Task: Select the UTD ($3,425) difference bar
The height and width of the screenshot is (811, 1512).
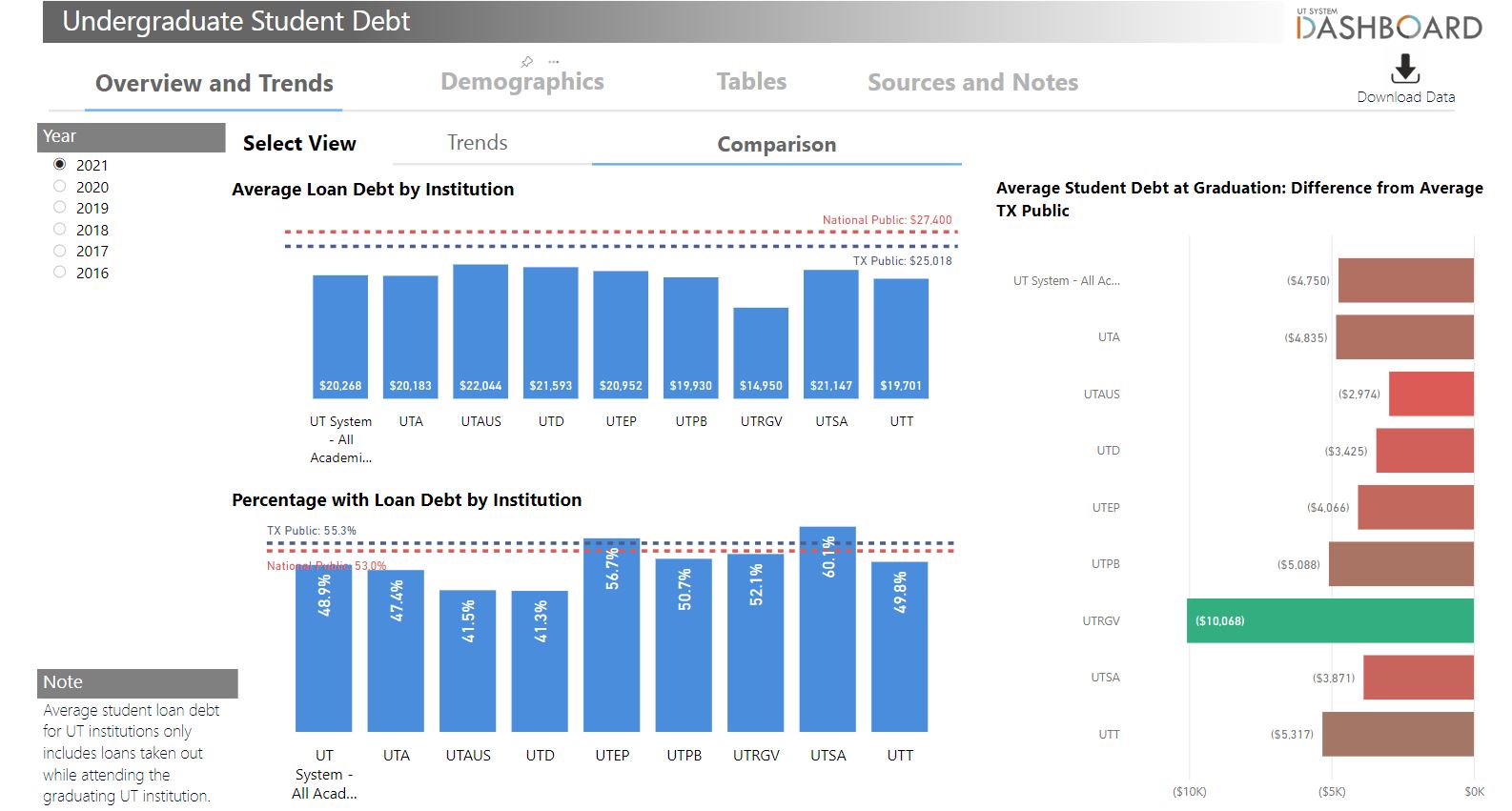Action: point(1425,451)
